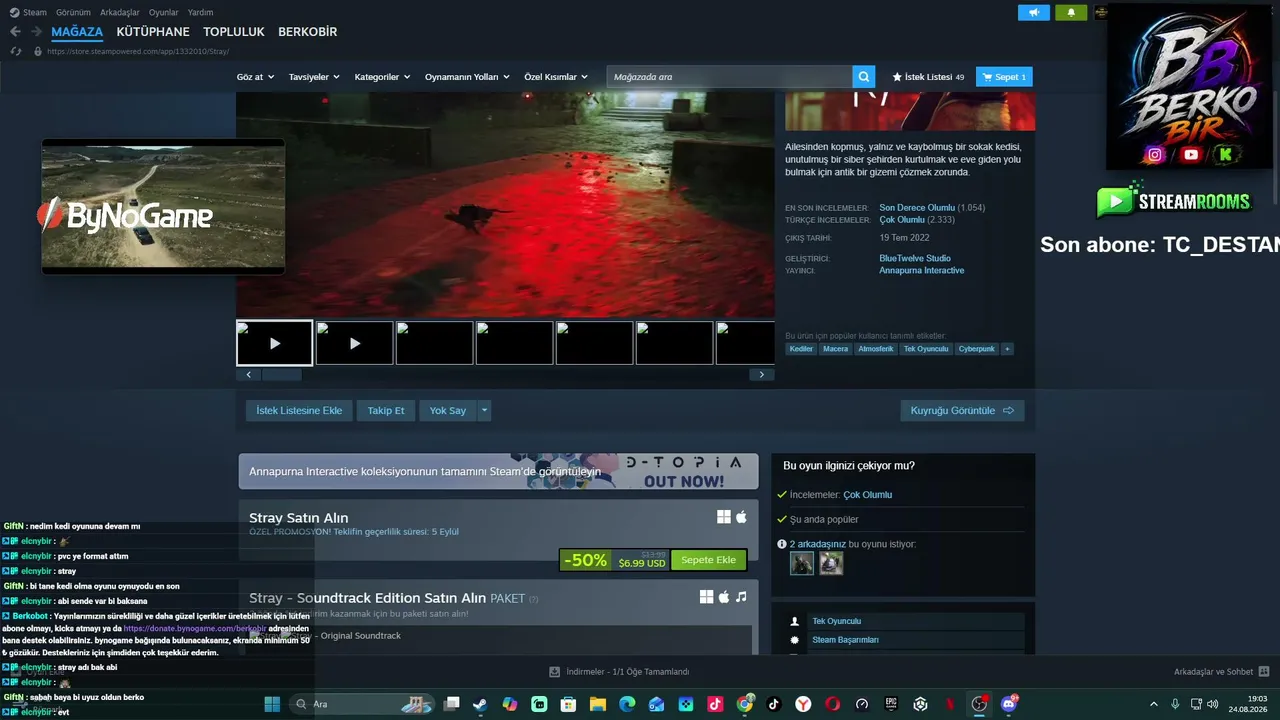Image resolution: width=1280 pixels, height=720 pixels.
Task: Switch to the KÜTÜPHANE tab
Action: tap(153, 32)
